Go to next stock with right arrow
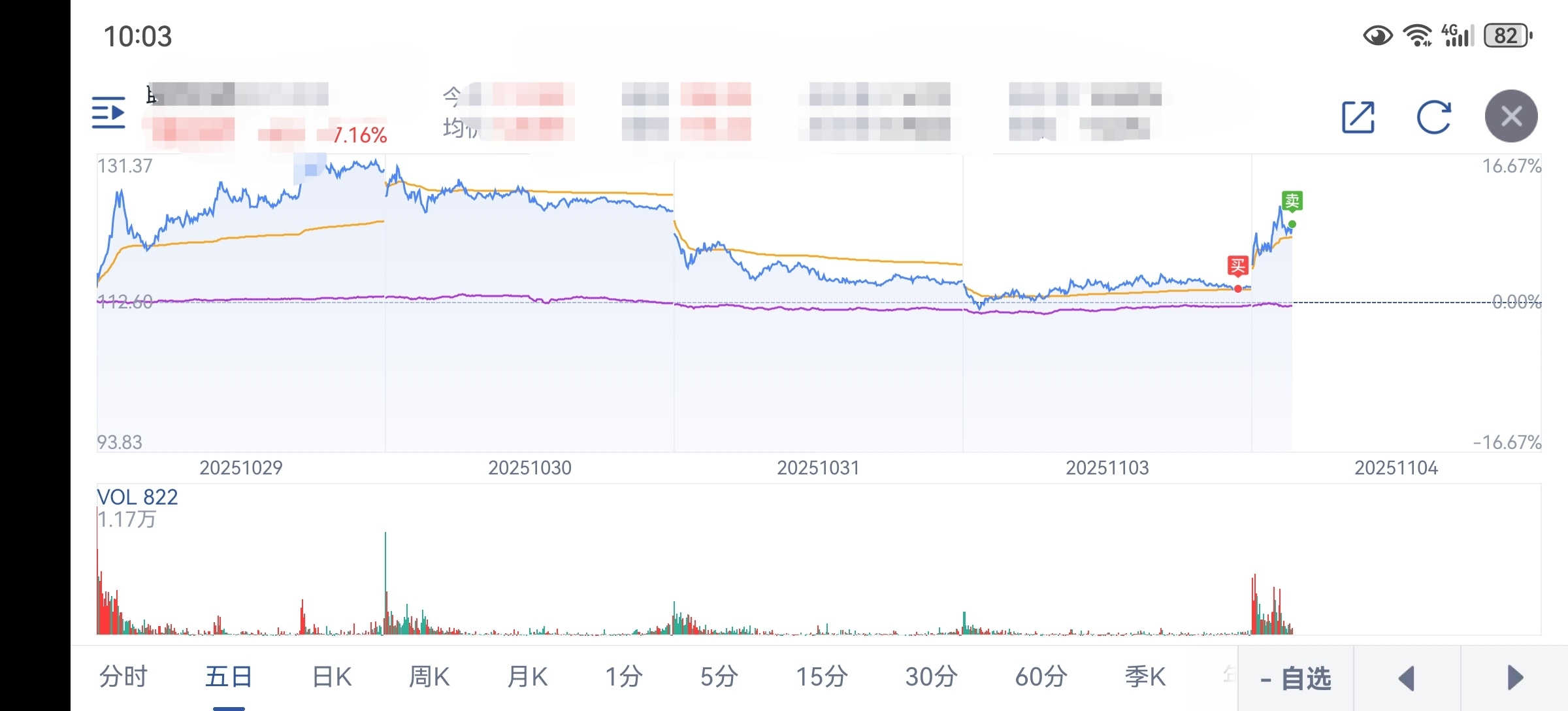The image size is (1568, 711). pyautogui.click(x=1514, y=678)
